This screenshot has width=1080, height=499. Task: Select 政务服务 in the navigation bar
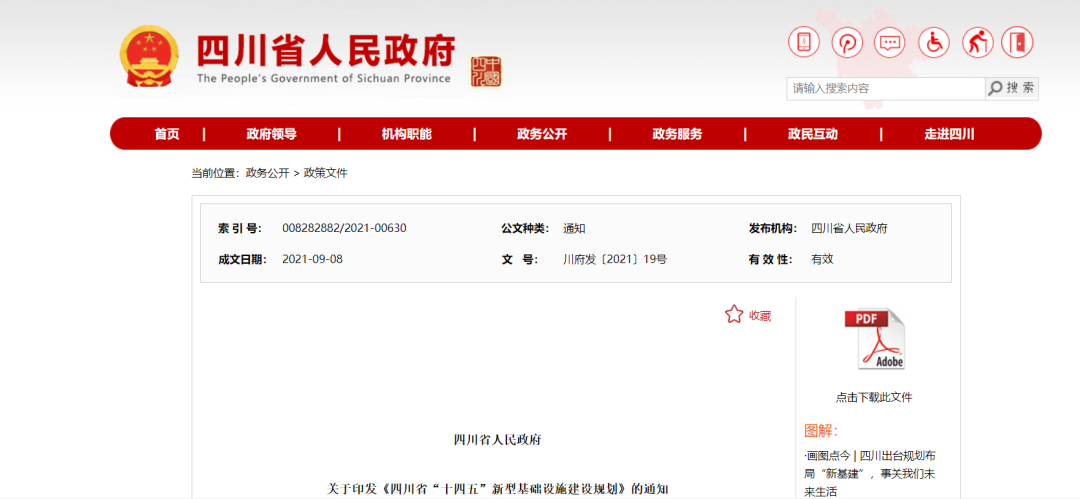677,134
